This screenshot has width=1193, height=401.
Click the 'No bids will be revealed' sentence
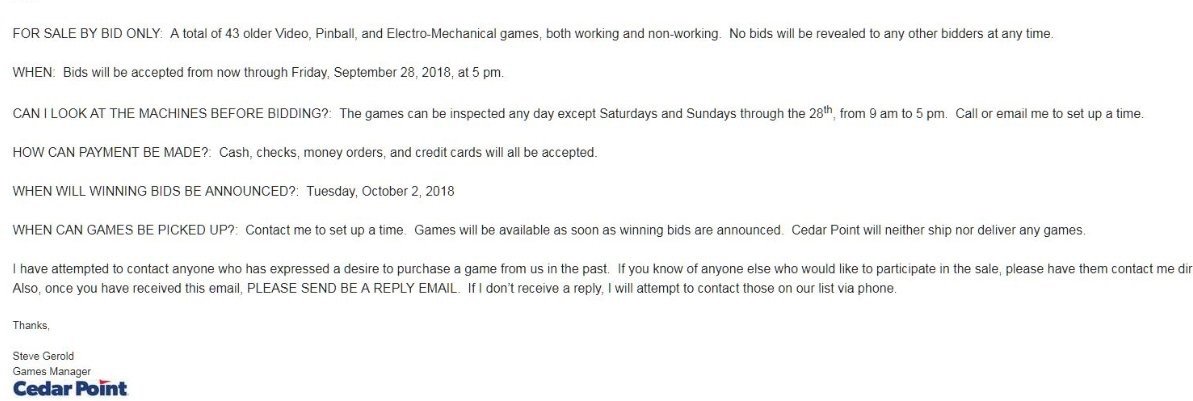click(891, 34)
